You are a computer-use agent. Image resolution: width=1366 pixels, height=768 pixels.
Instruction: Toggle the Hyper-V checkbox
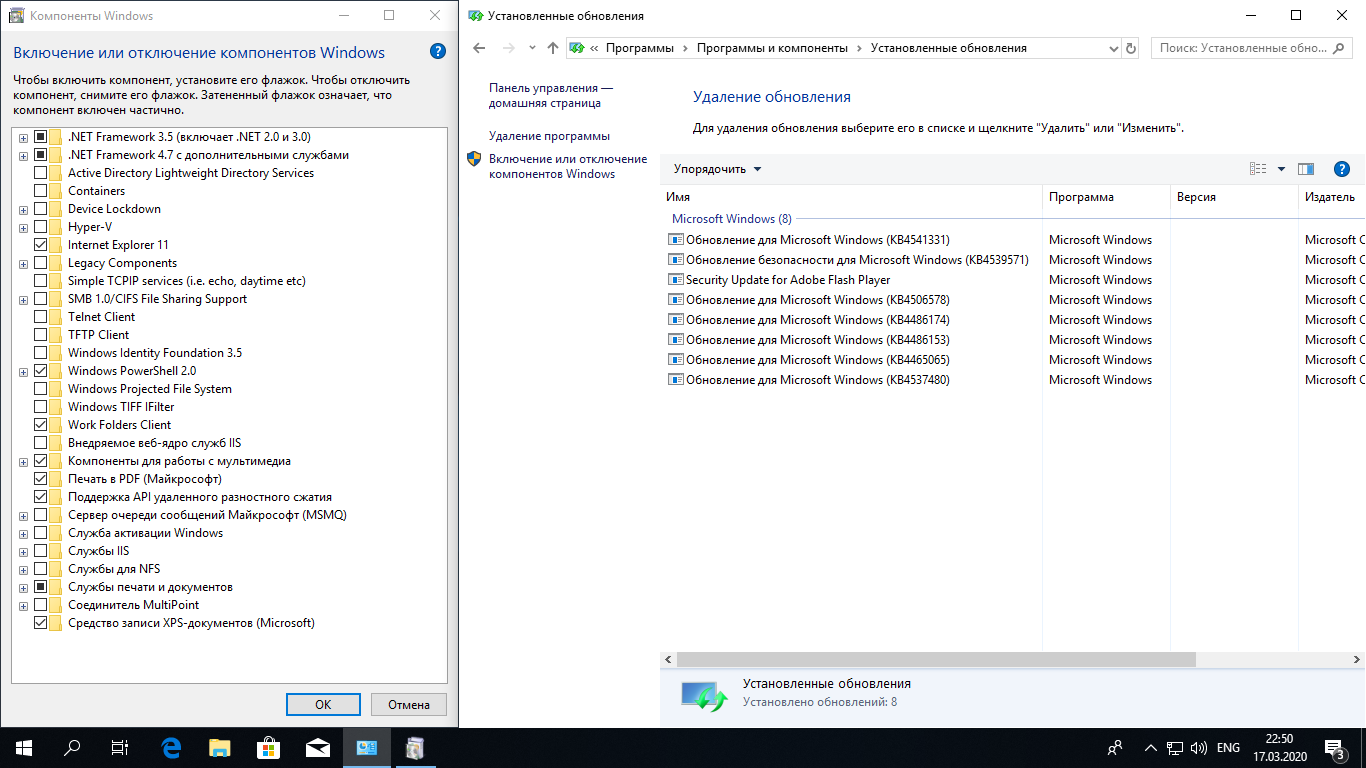(x=41, y=227)
